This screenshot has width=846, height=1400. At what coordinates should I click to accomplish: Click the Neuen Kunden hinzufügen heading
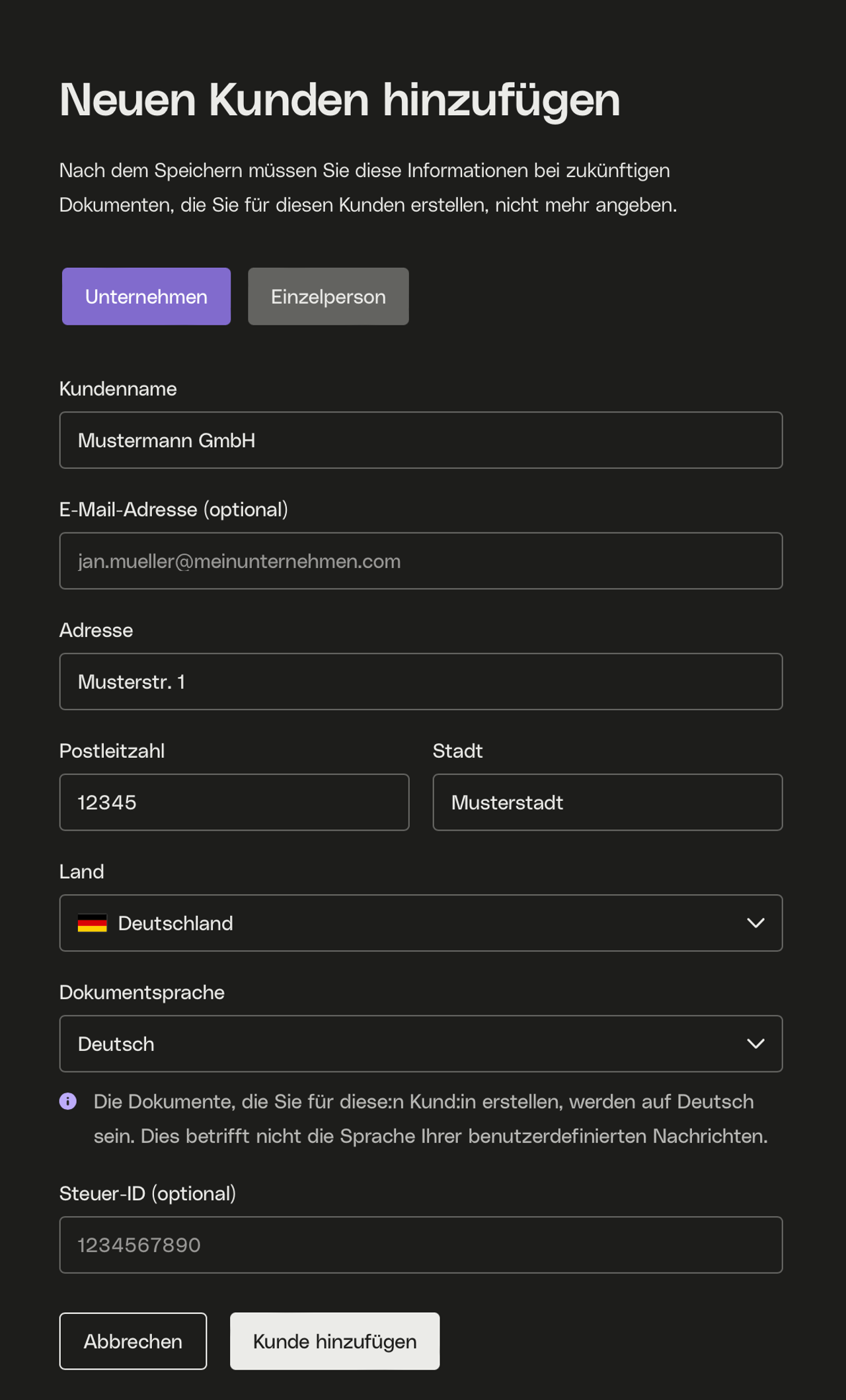(x=340, y=101)
